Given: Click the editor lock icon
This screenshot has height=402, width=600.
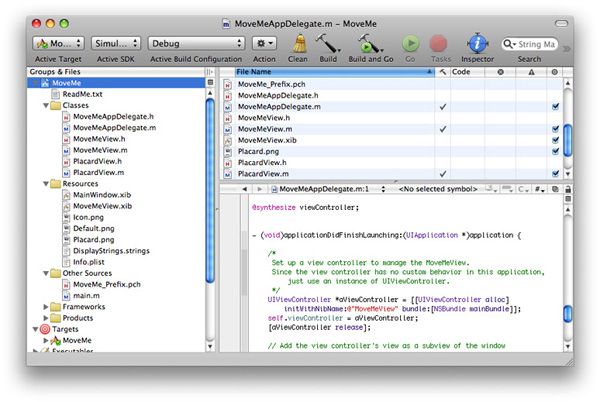Looking at the screenshot, I should [568, 189].
